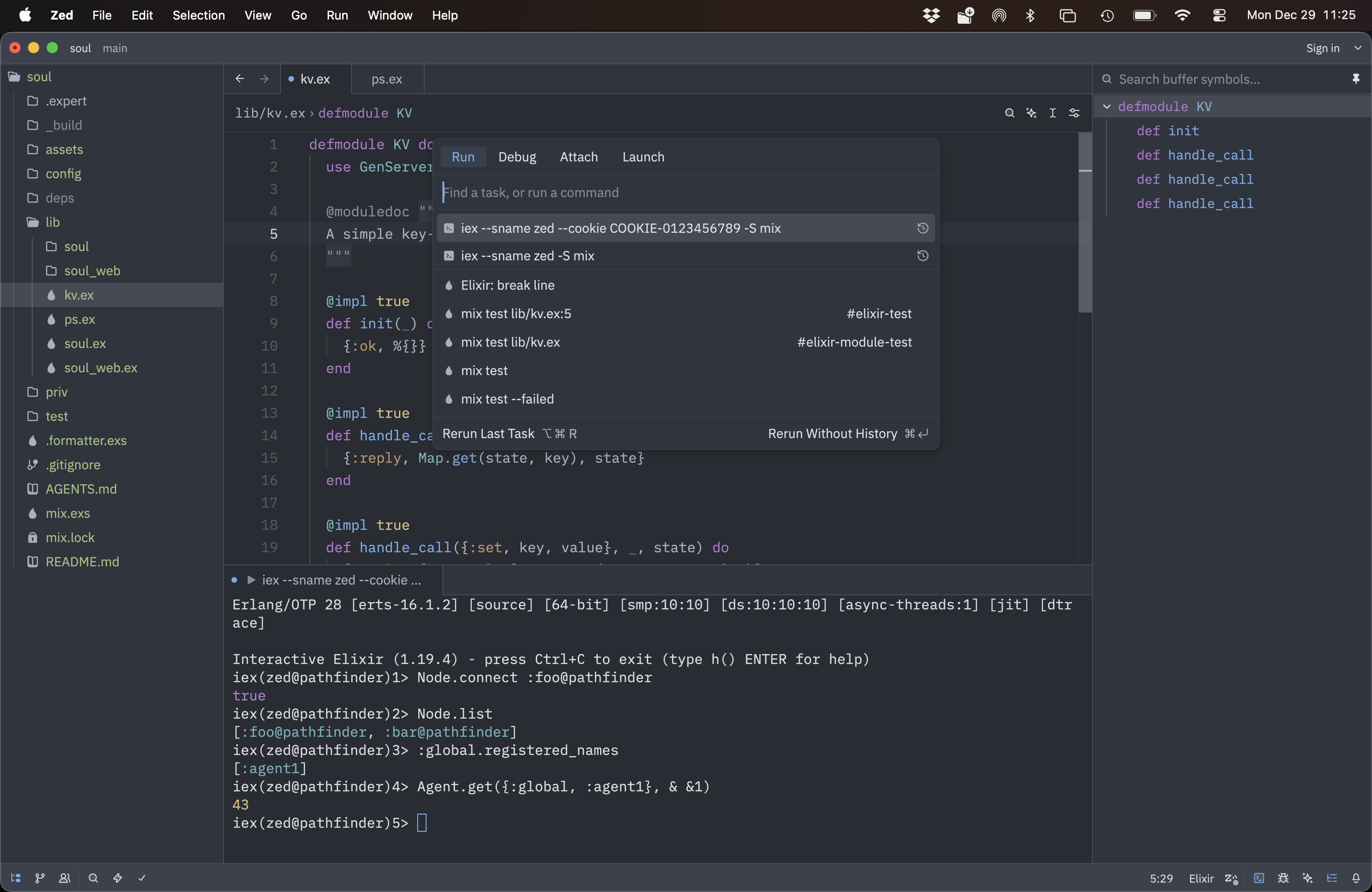
Task: Click the buffer search magnifier in editor toolbar
Action: click(x=1009, y=113)
